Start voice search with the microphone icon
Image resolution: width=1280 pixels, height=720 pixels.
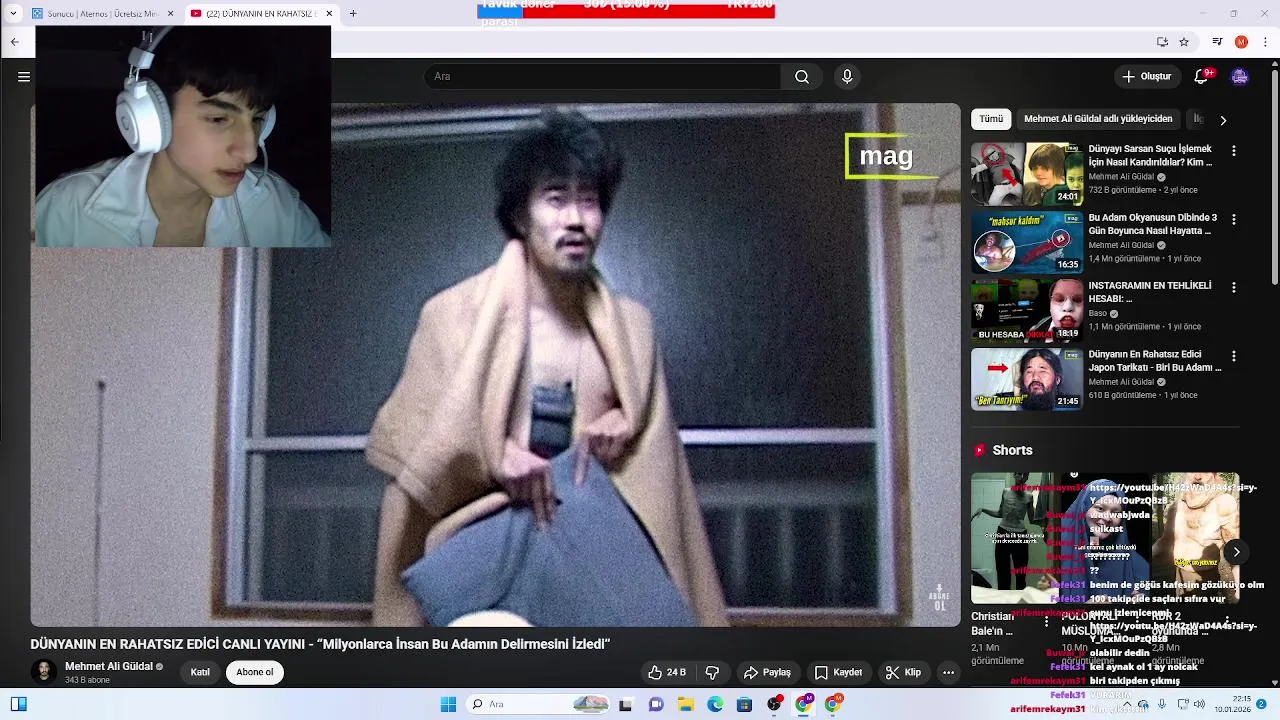click(847, 77)
